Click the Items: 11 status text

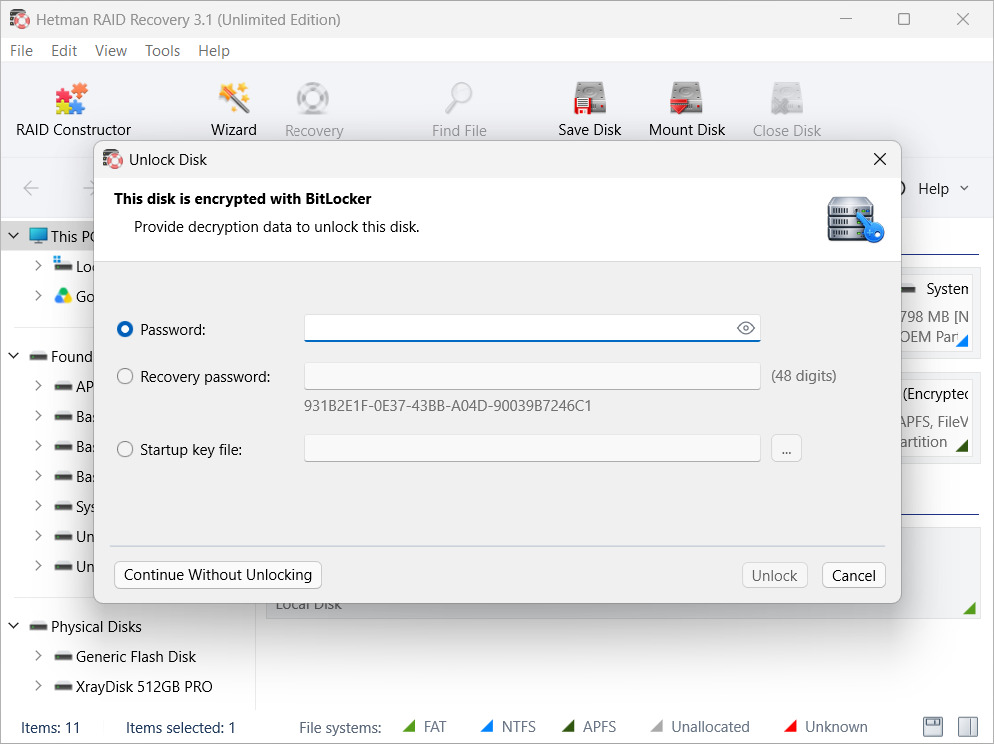pyautogui.click(x=51, y=728)
